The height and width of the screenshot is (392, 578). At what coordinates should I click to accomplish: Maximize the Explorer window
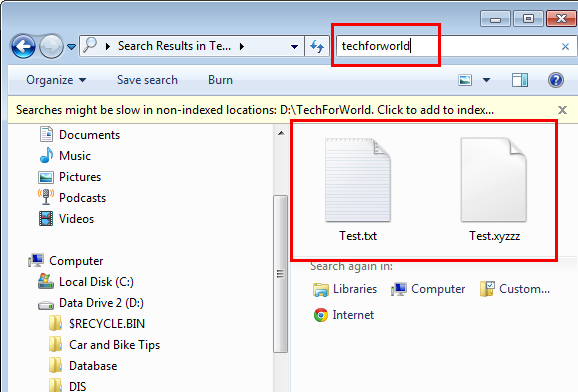(528, 18)
